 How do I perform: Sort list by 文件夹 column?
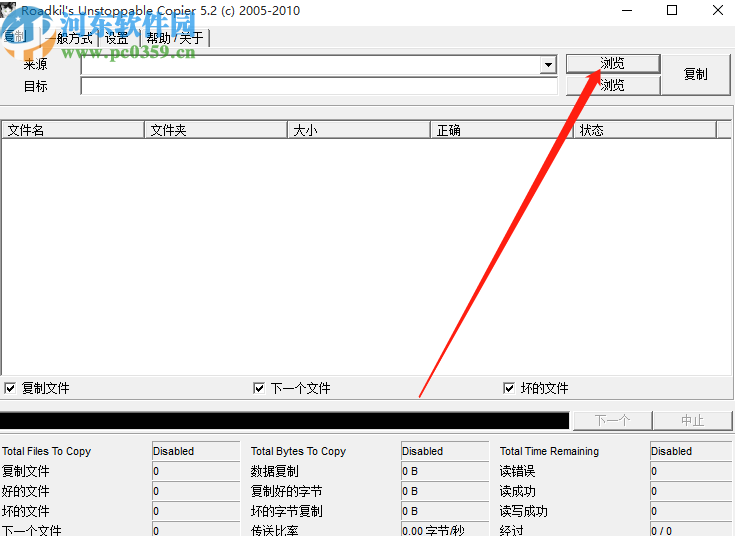coord(216,130)
